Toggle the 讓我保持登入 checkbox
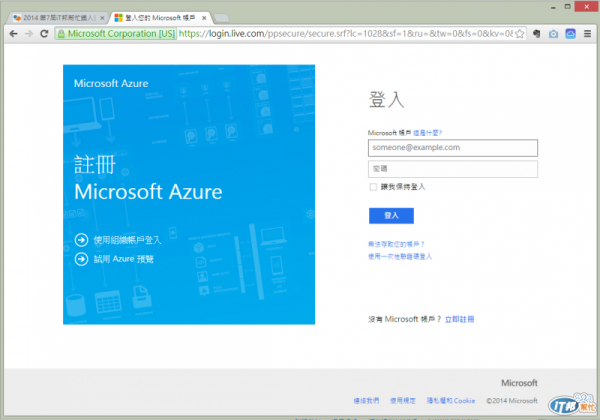 coord(373,187)
